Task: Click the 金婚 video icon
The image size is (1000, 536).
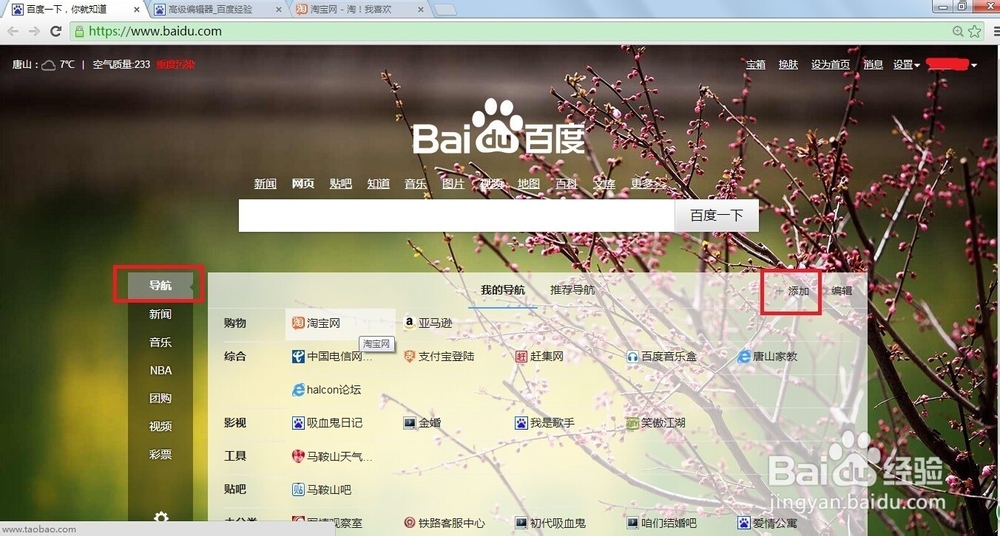Action: coord(409,422)
